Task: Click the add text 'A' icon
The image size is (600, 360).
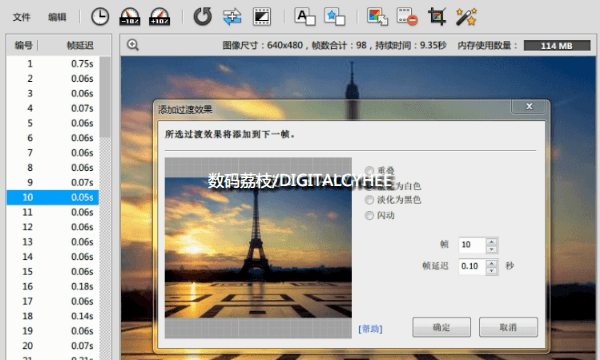Action: (x=305, y=17)
